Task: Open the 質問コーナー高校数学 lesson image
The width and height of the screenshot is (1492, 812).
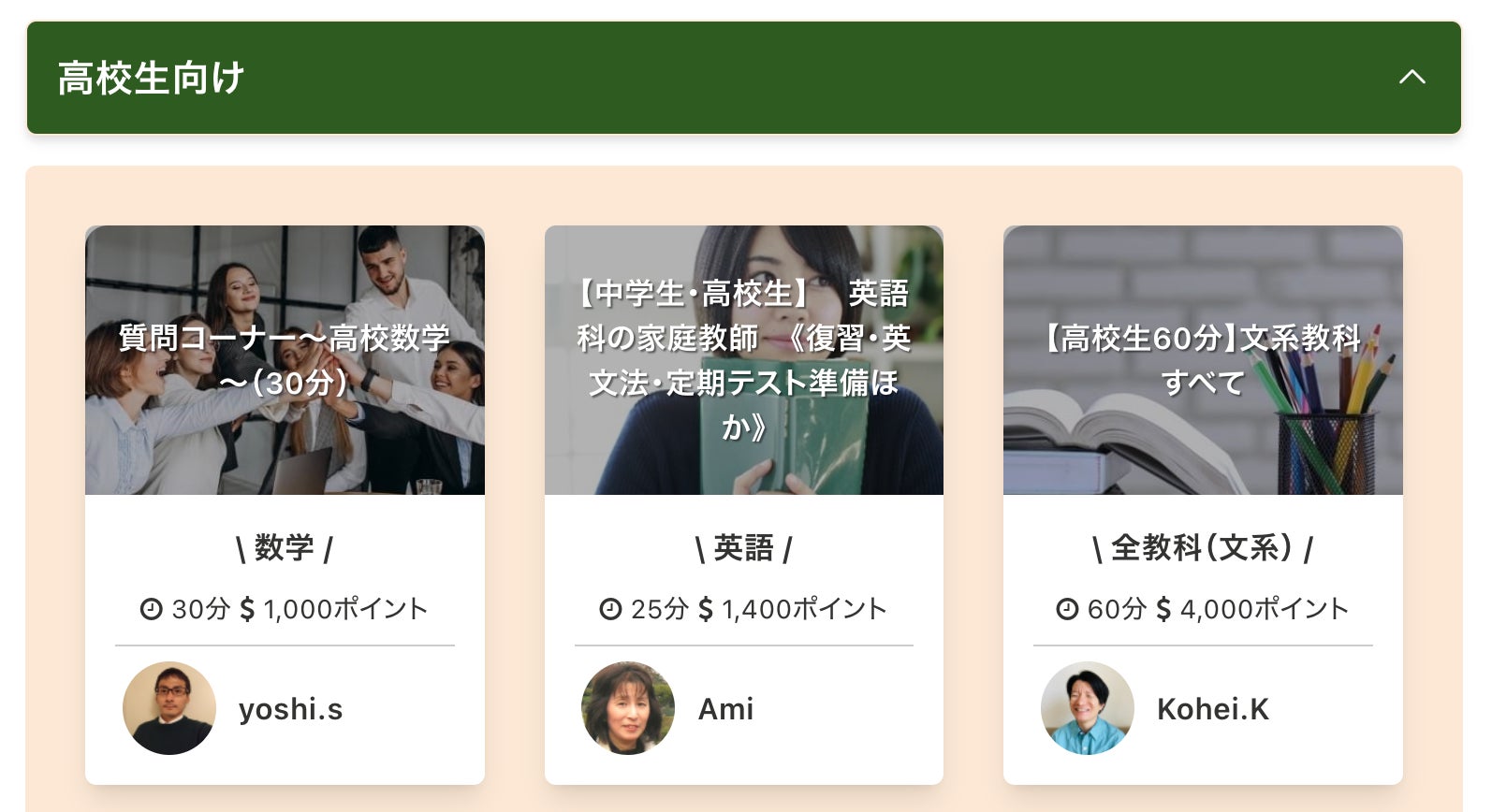Action: click(x=285, y=359)
